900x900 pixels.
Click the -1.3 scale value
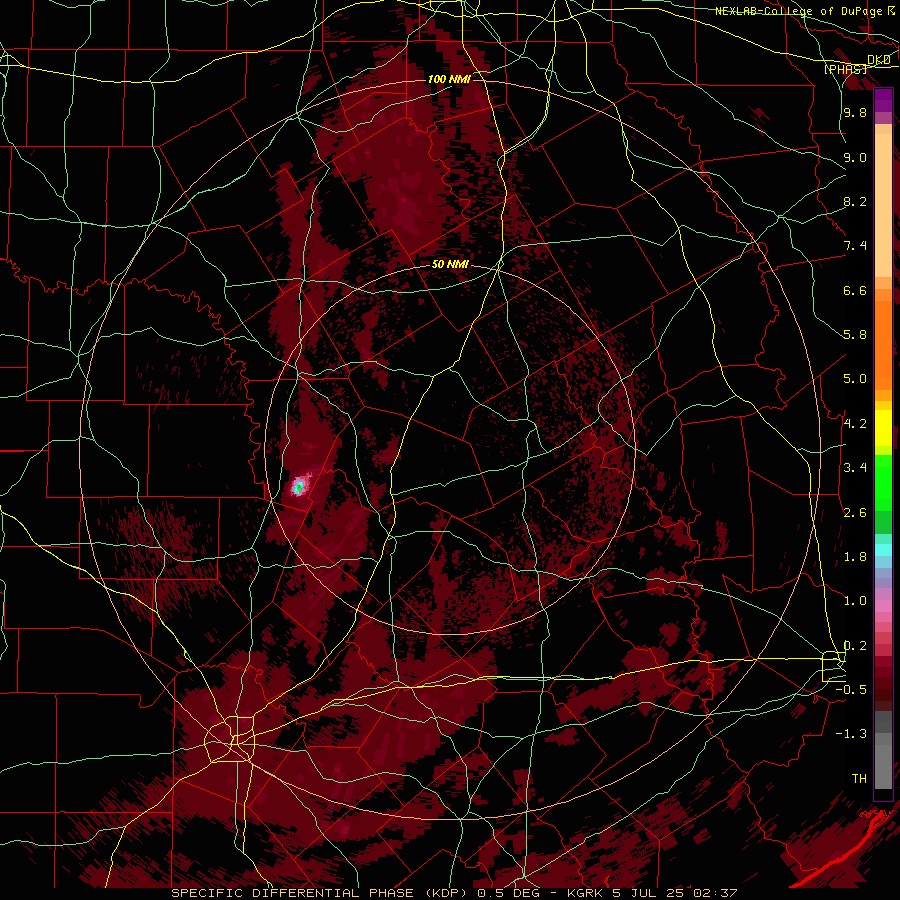pyautogui.click(x=852, y=734)
